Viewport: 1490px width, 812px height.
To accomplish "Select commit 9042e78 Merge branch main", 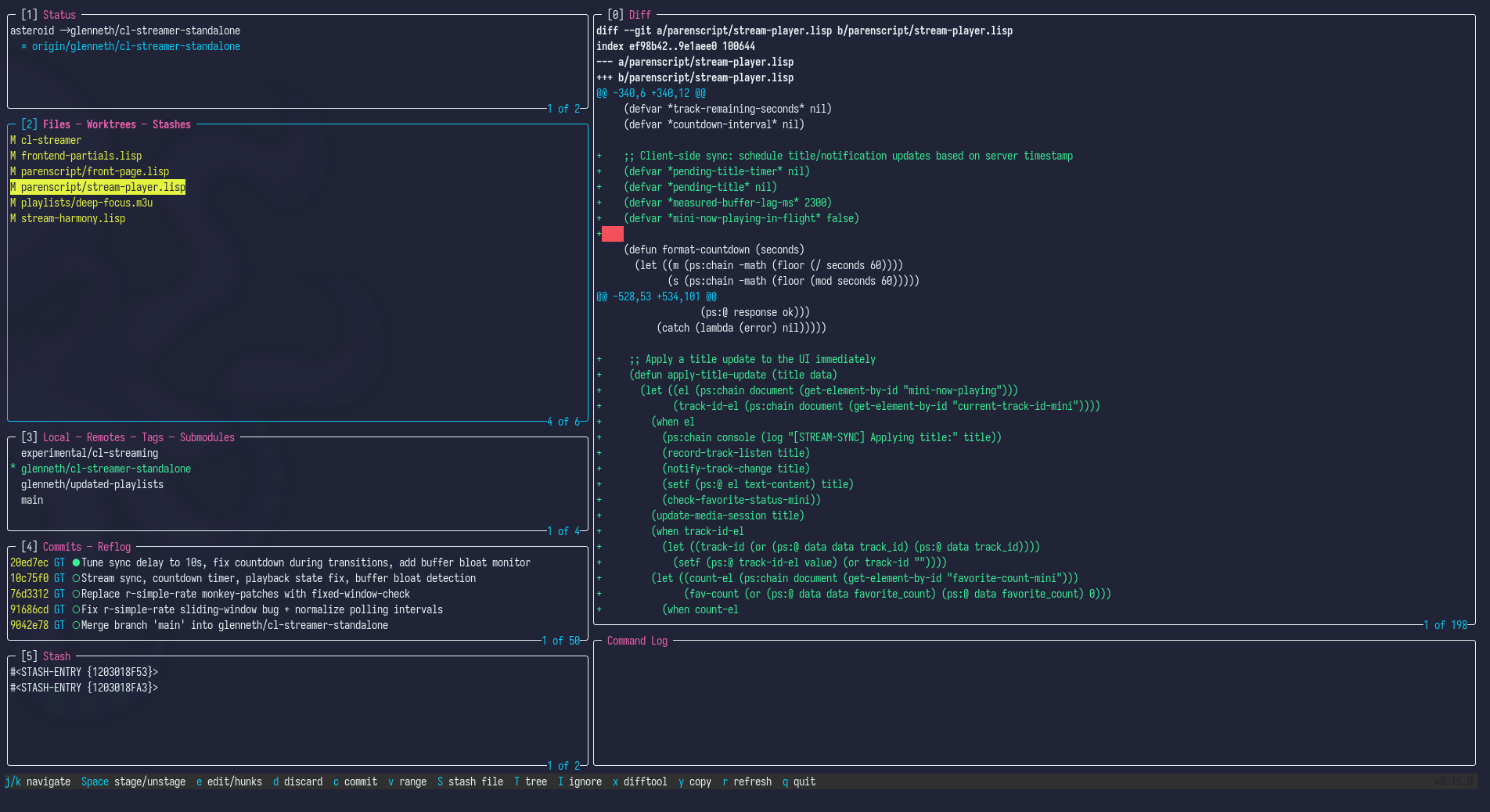I will [199, 625].
